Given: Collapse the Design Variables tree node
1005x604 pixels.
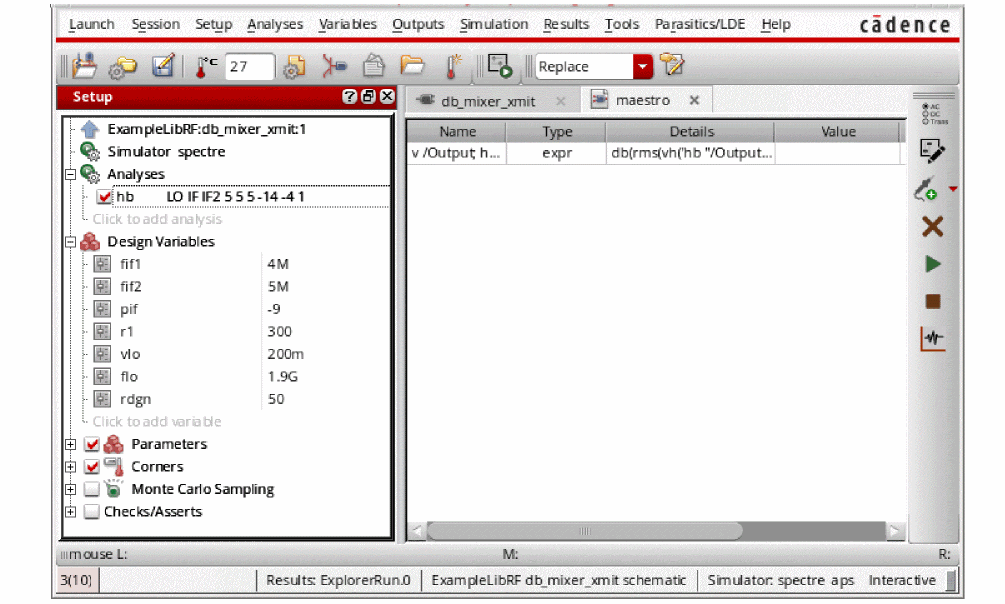Looking at the screenshot, I should click(x=71, y=242).
